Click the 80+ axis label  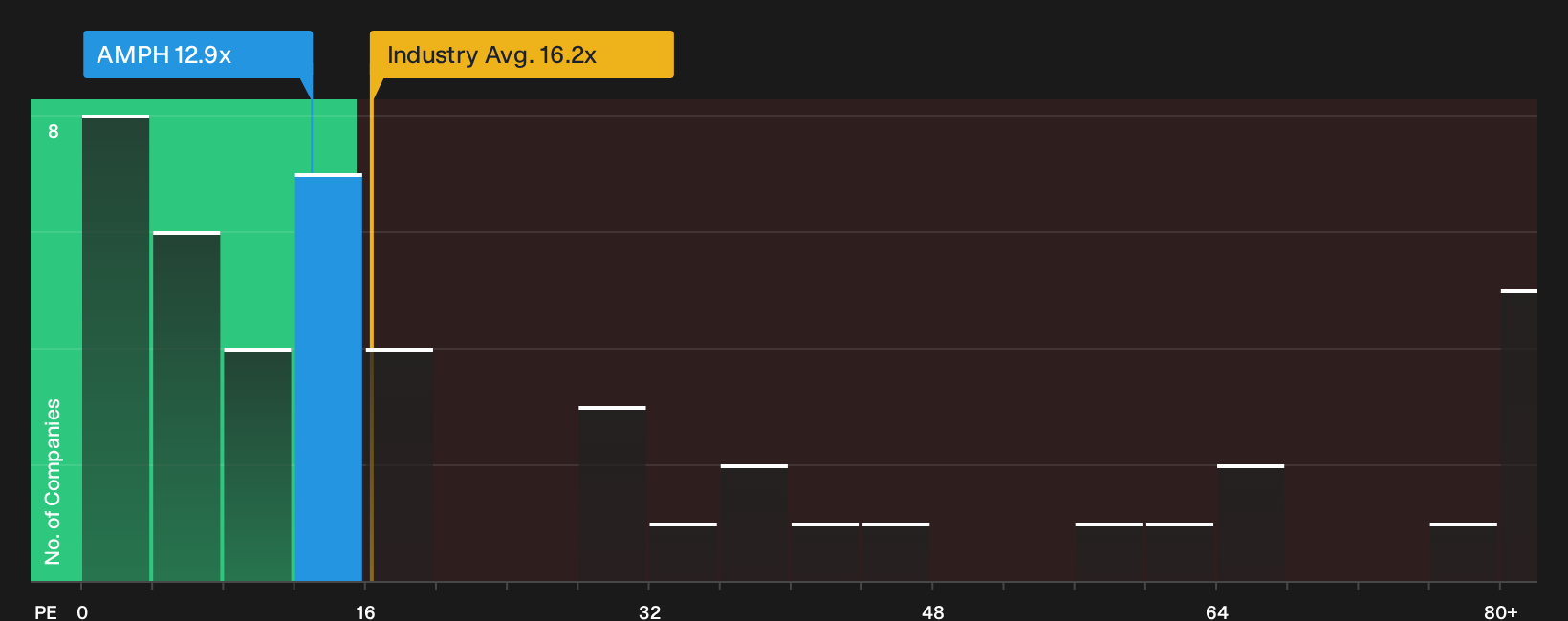tap(1500, 611)
